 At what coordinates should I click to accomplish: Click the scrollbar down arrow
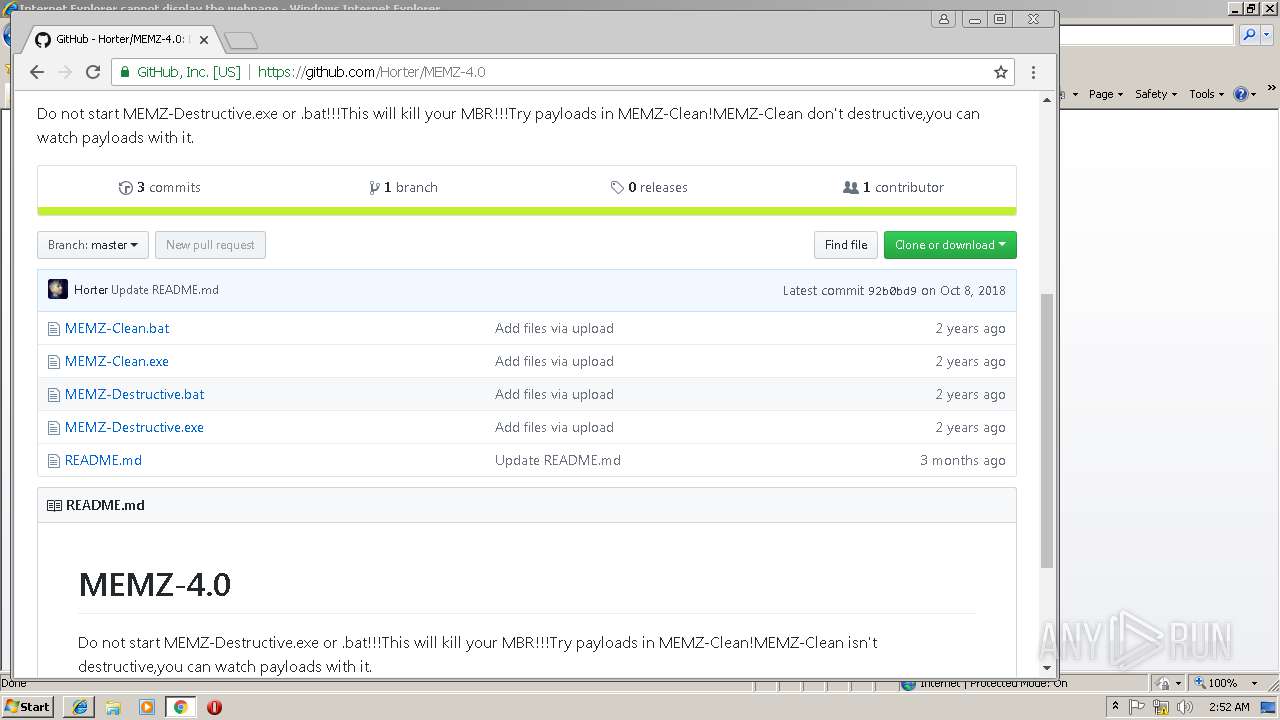(x=1047, y=668)
